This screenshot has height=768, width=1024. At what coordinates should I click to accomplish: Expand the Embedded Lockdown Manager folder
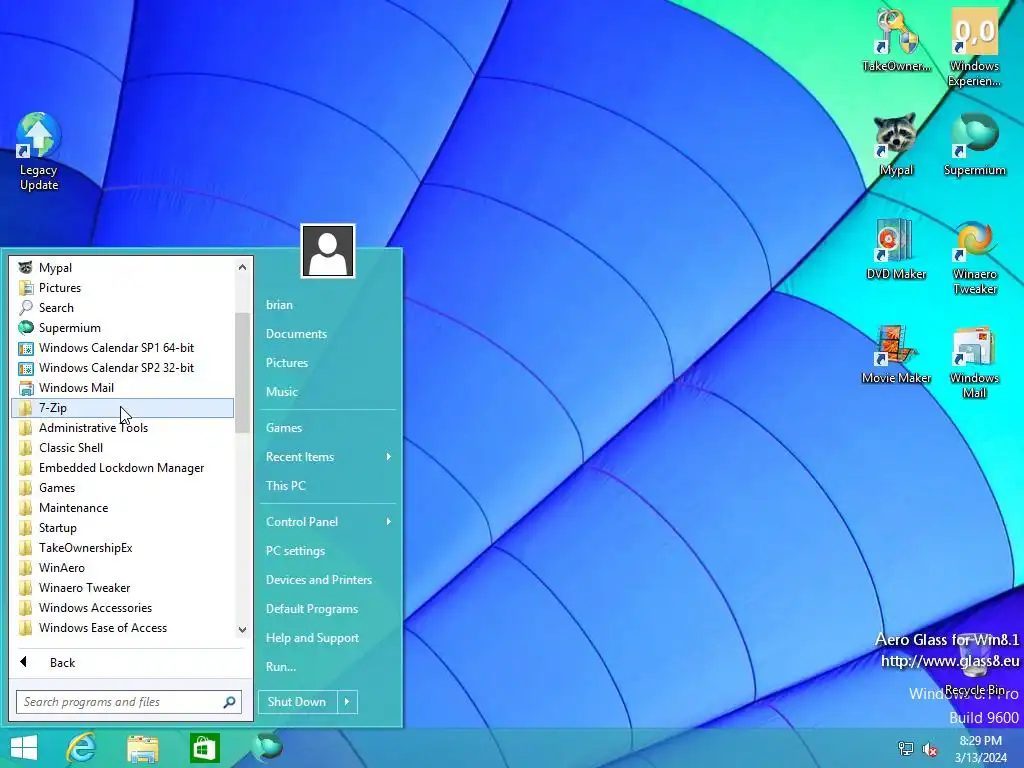(x=123, y=468)
